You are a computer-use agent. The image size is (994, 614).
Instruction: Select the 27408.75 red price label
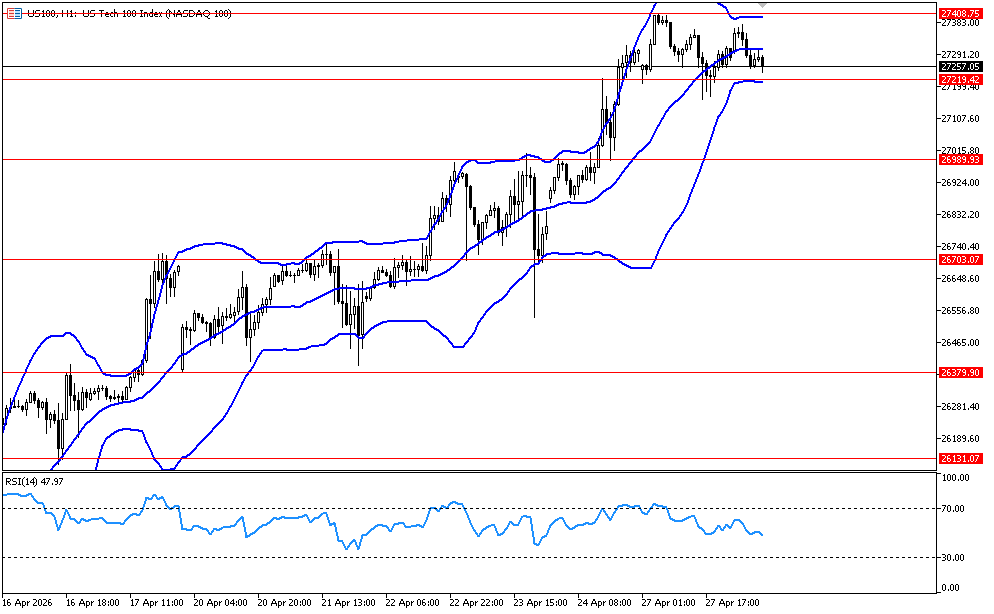pos(960,13)
